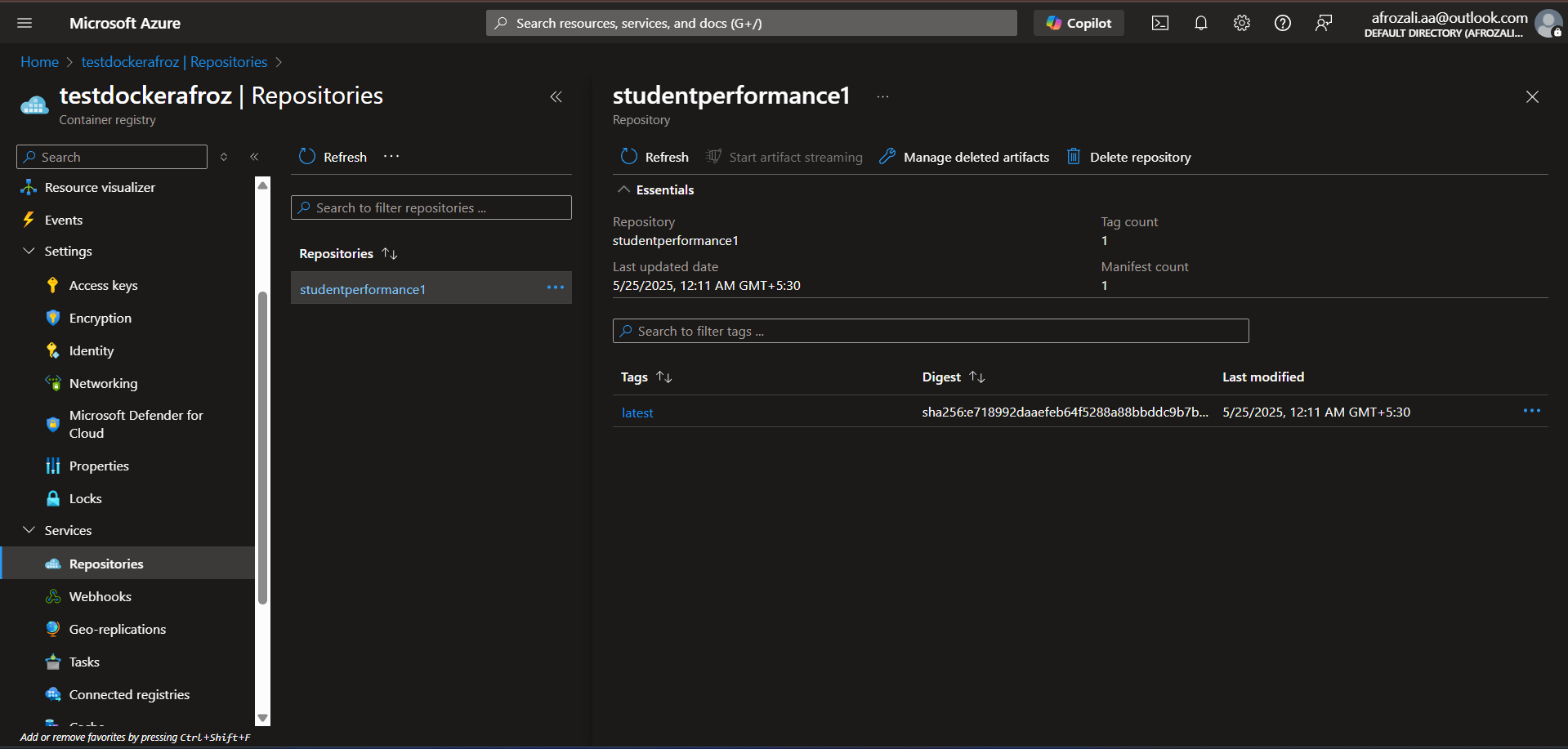Click Delete repository trash icon
This screenshot has height=749, width=1568.
point(1074,157)
